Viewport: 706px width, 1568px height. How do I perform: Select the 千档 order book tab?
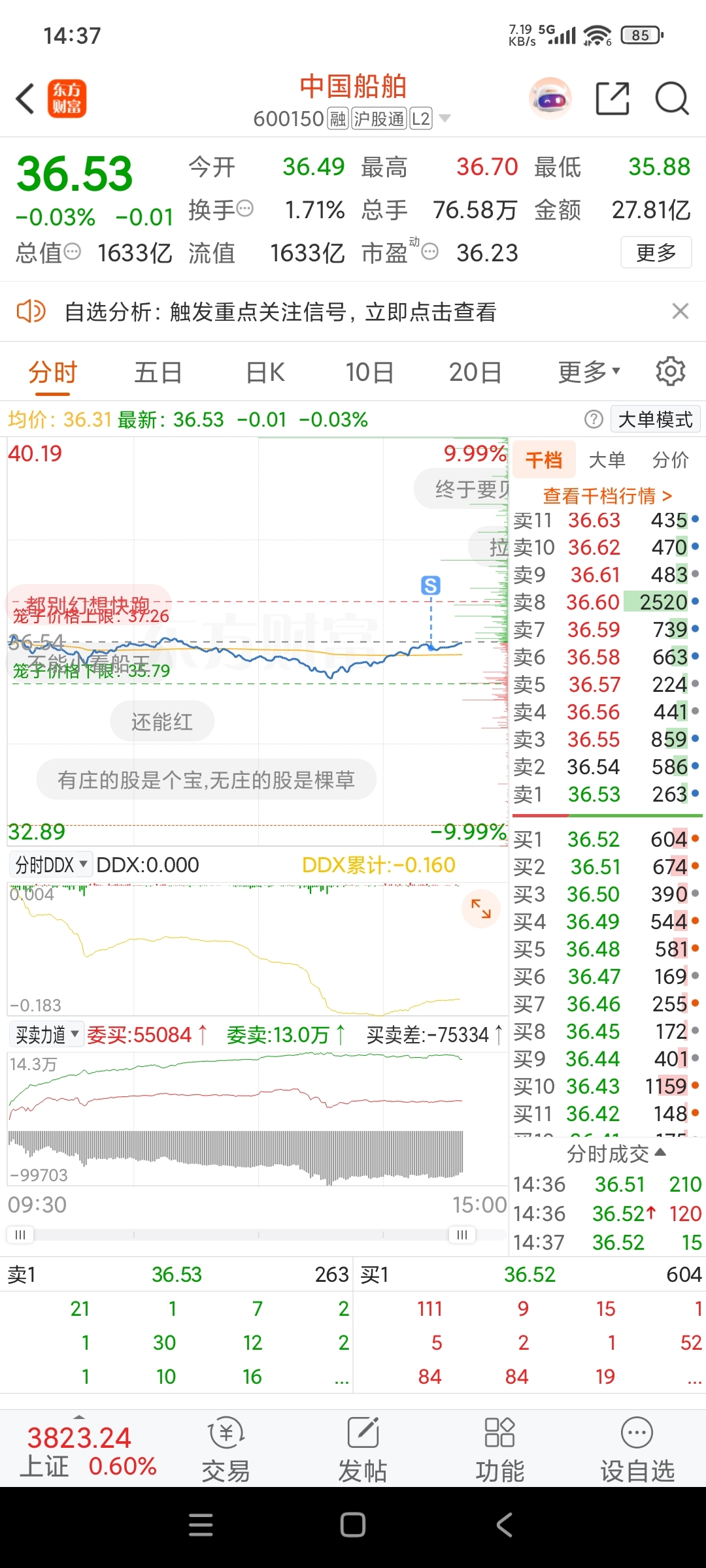coord(544,460)
